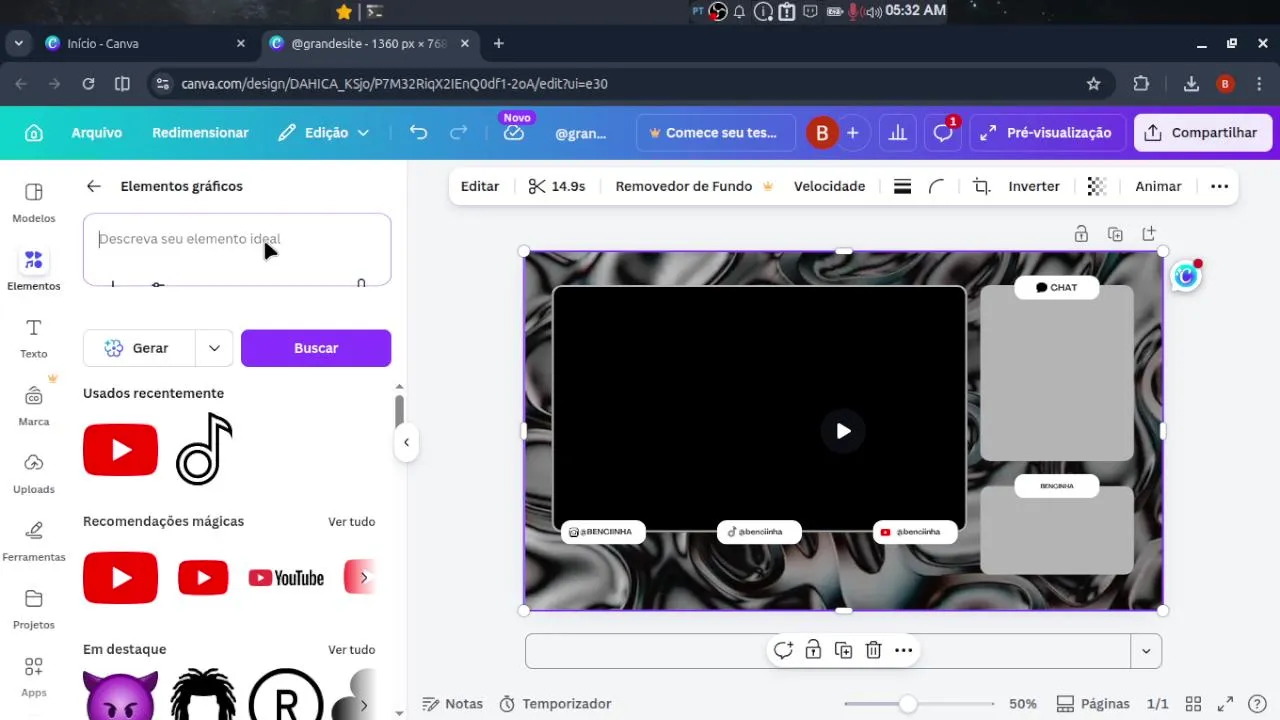The width and height of the screenshot is (1280, 720).
Task: Open floating bar more options
Action: [x=903, y=650]
